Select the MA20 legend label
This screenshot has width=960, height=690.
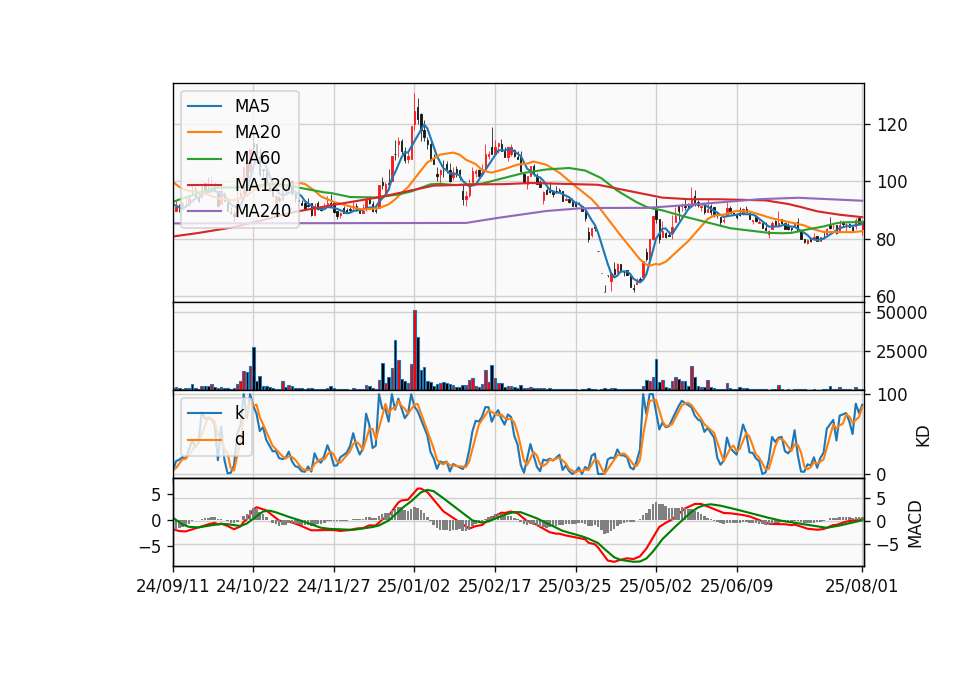click(x=257, y=132)
